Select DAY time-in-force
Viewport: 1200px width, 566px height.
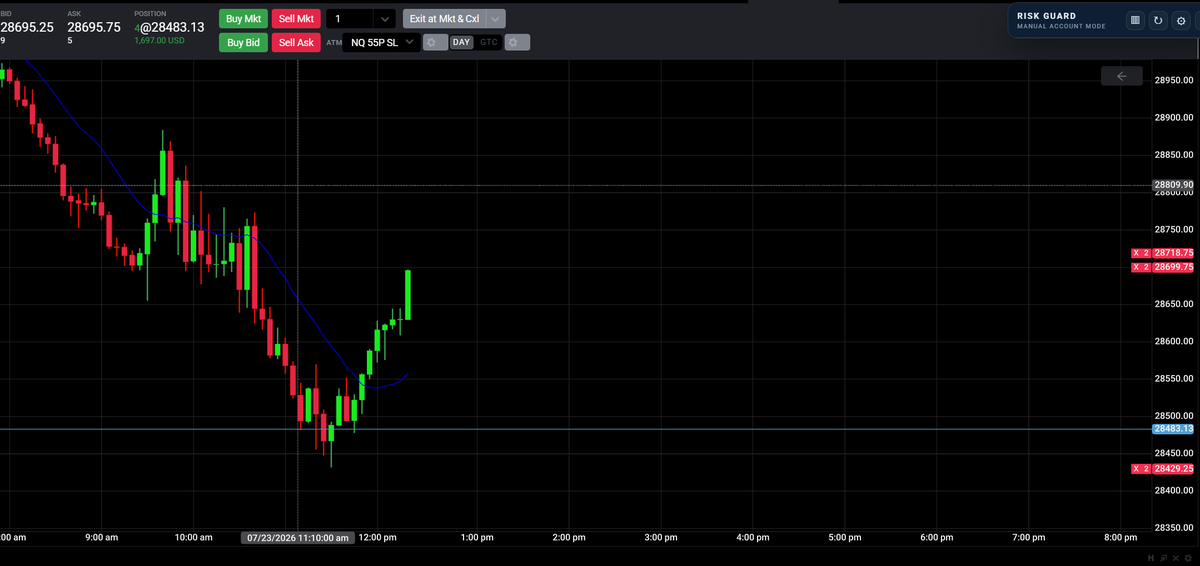click(461, 42)
